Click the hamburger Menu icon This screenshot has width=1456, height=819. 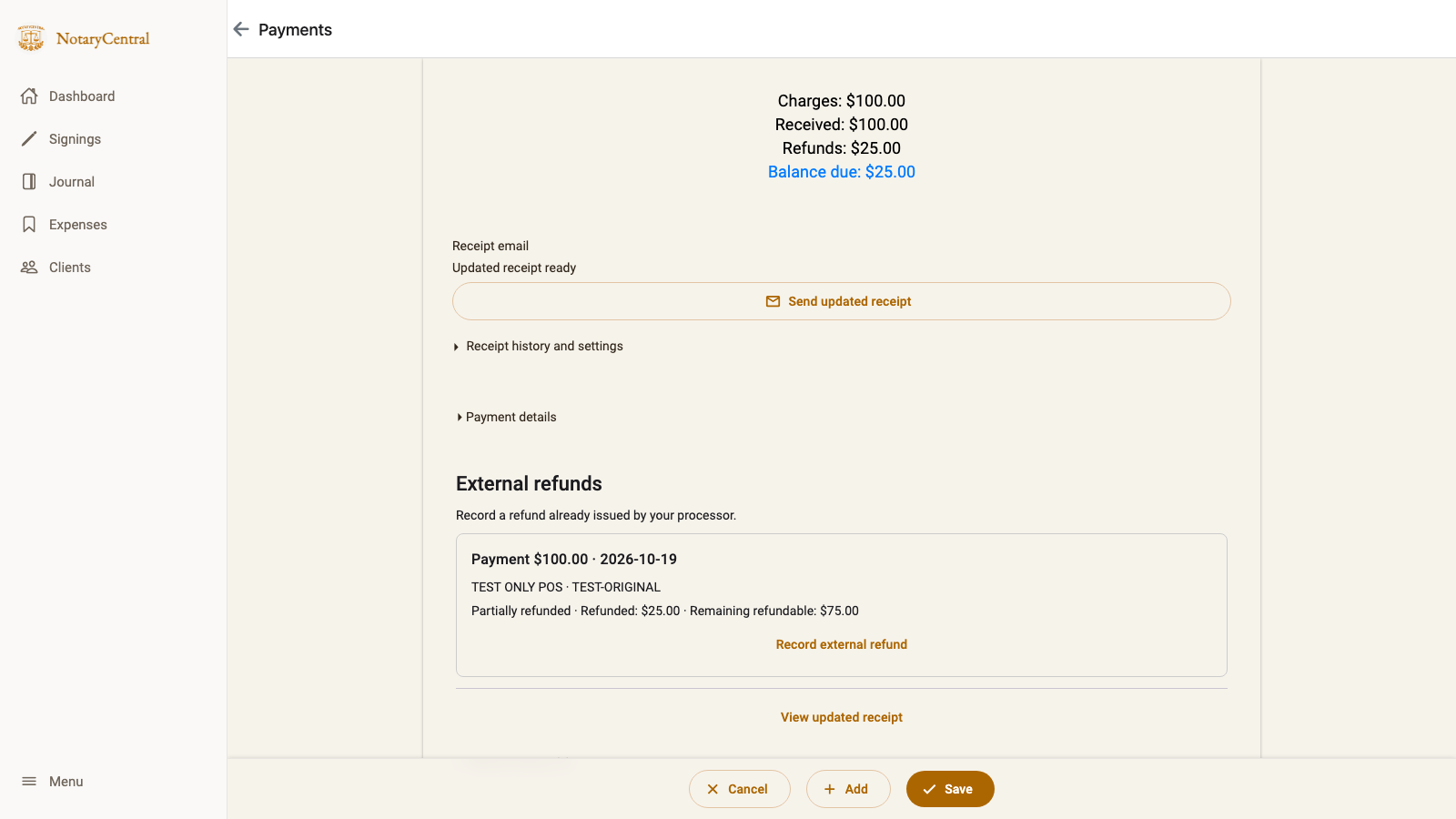coord(29,781)
